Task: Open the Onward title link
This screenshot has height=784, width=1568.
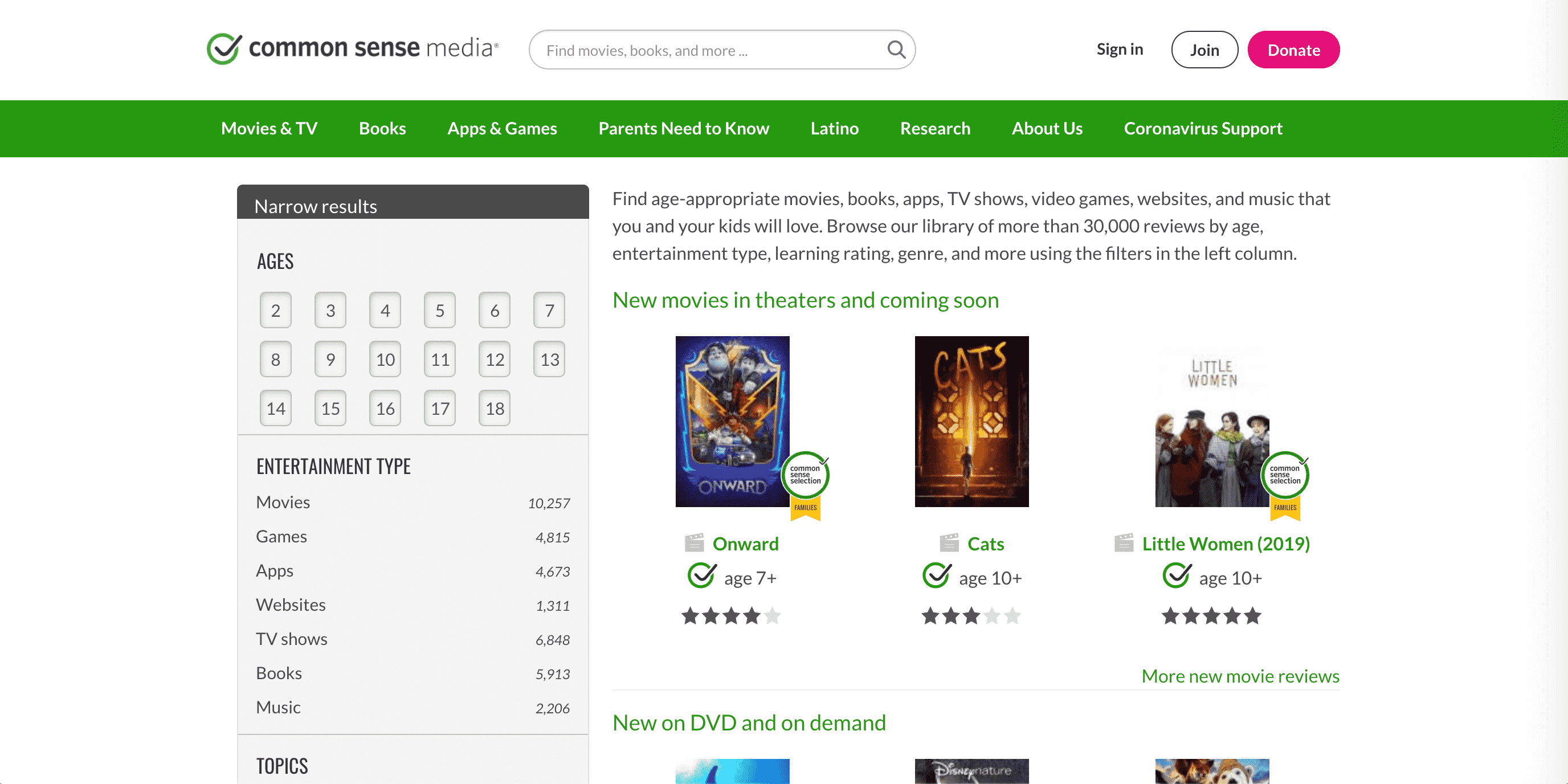Action: pos(746,543)
